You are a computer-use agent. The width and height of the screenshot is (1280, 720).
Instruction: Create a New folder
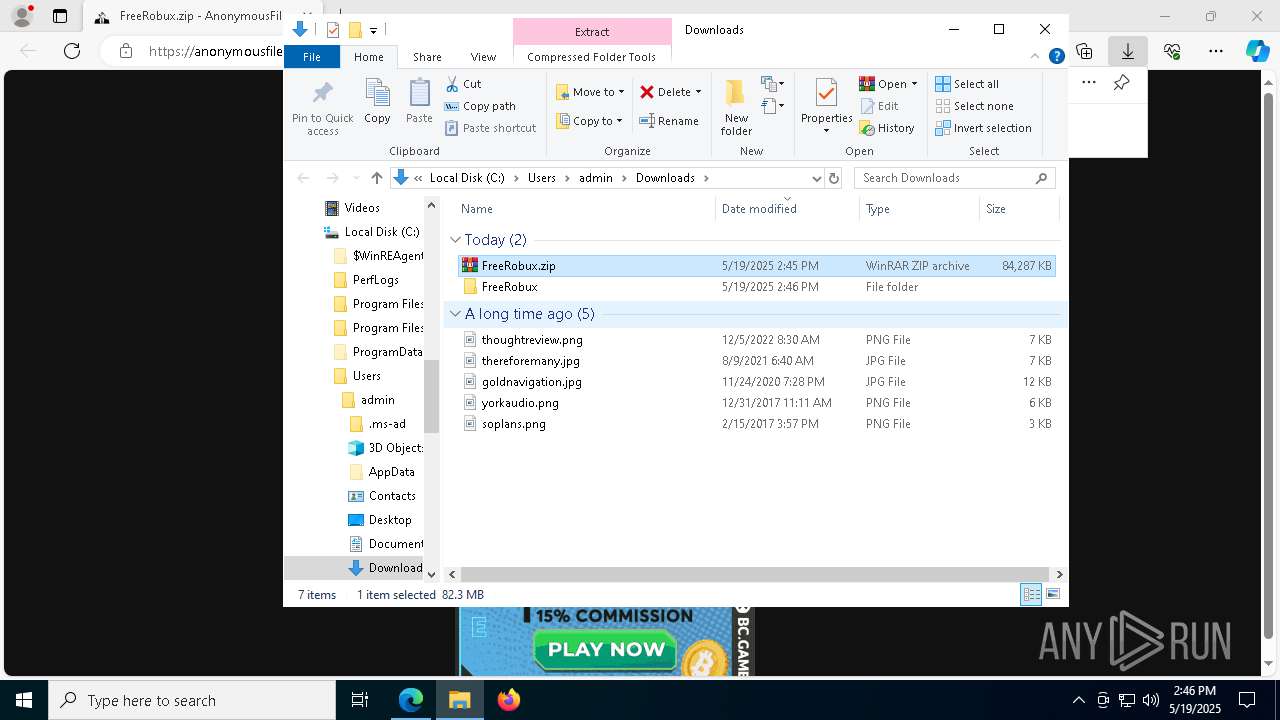click(x=736, y=107)
